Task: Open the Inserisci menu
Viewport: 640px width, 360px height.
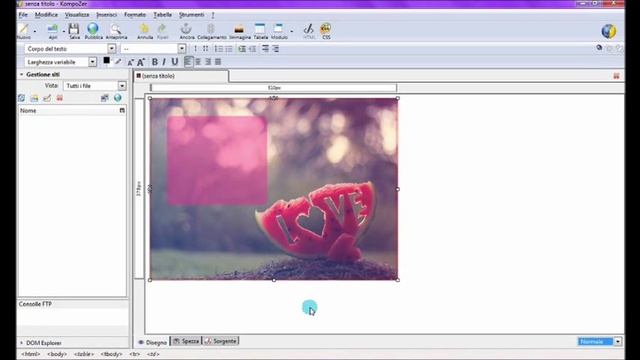Action: [x=107, y=15]
